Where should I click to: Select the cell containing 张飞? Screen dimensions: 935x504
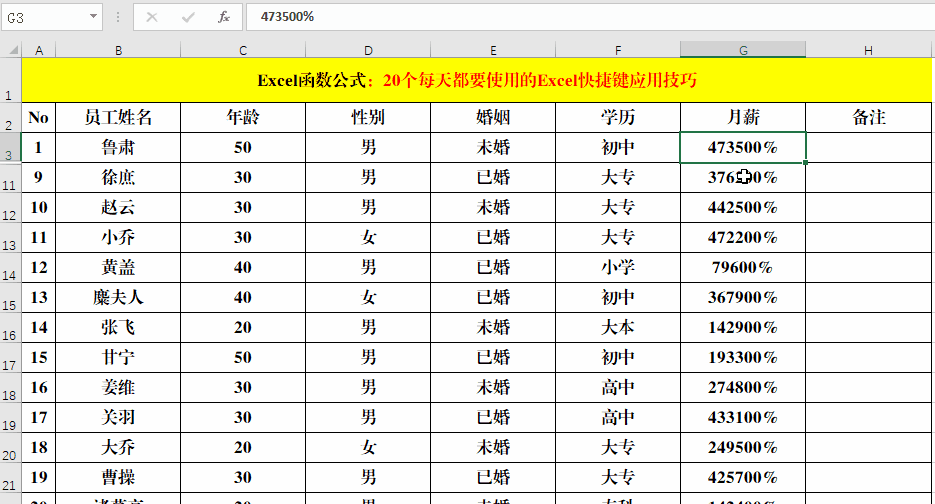tap(118, 327)
